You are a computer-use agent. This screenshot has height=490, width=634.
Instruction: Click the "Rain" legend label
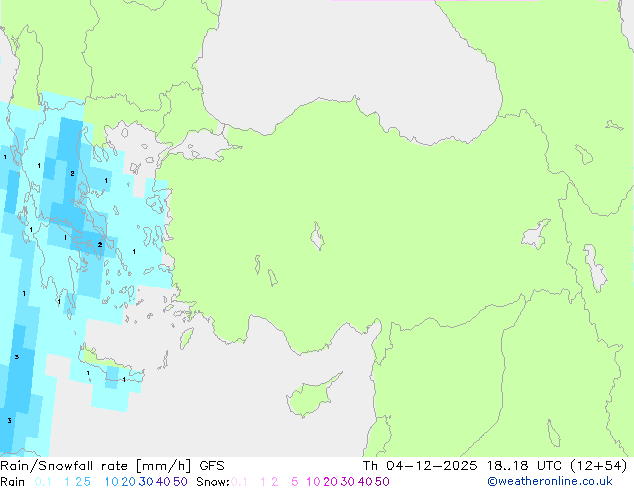(x=13, y=482)
